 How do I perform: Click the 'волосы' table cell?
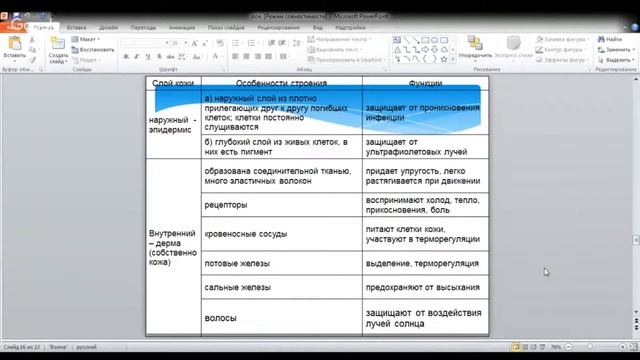tap(282, 318)
